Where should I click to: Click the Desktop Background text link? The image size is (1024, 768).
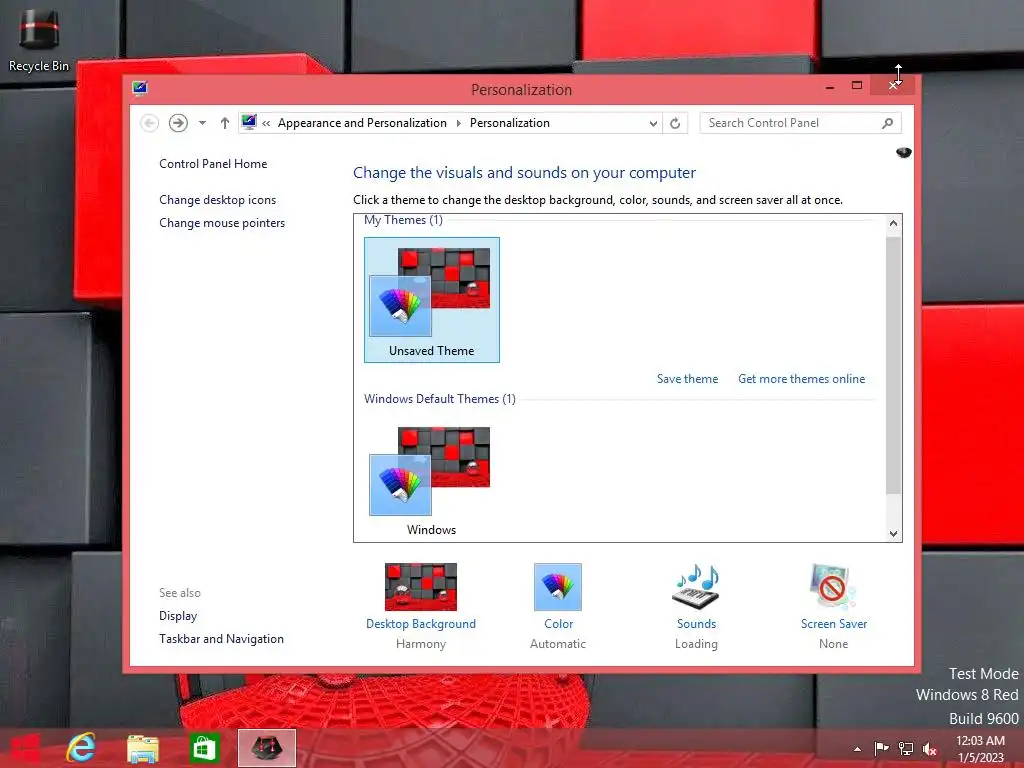(x=421, y=624)
